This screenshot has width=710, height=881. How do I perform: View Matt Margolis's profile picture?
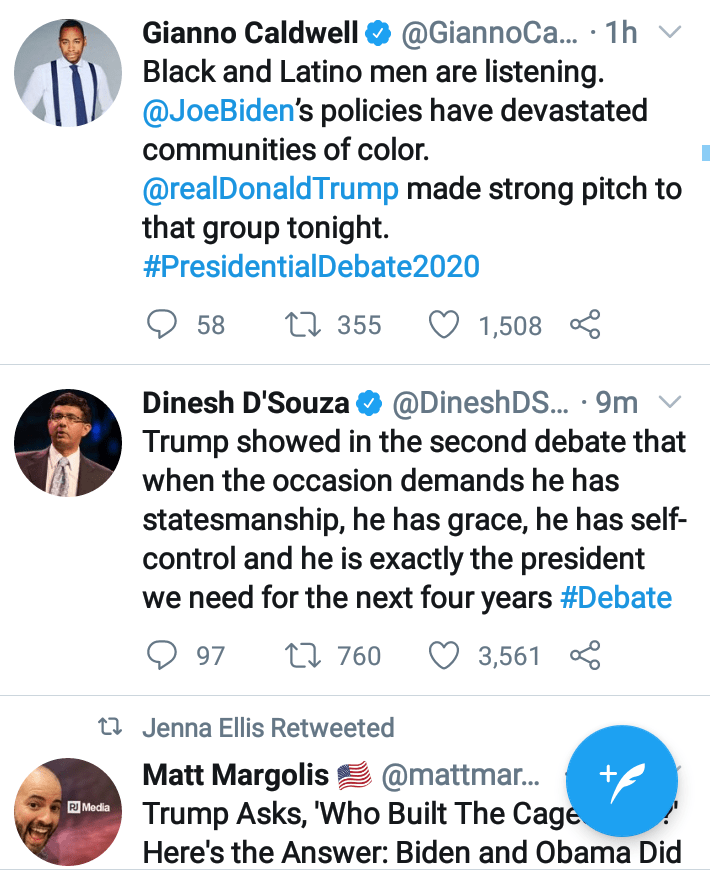(x=69, y=811)
